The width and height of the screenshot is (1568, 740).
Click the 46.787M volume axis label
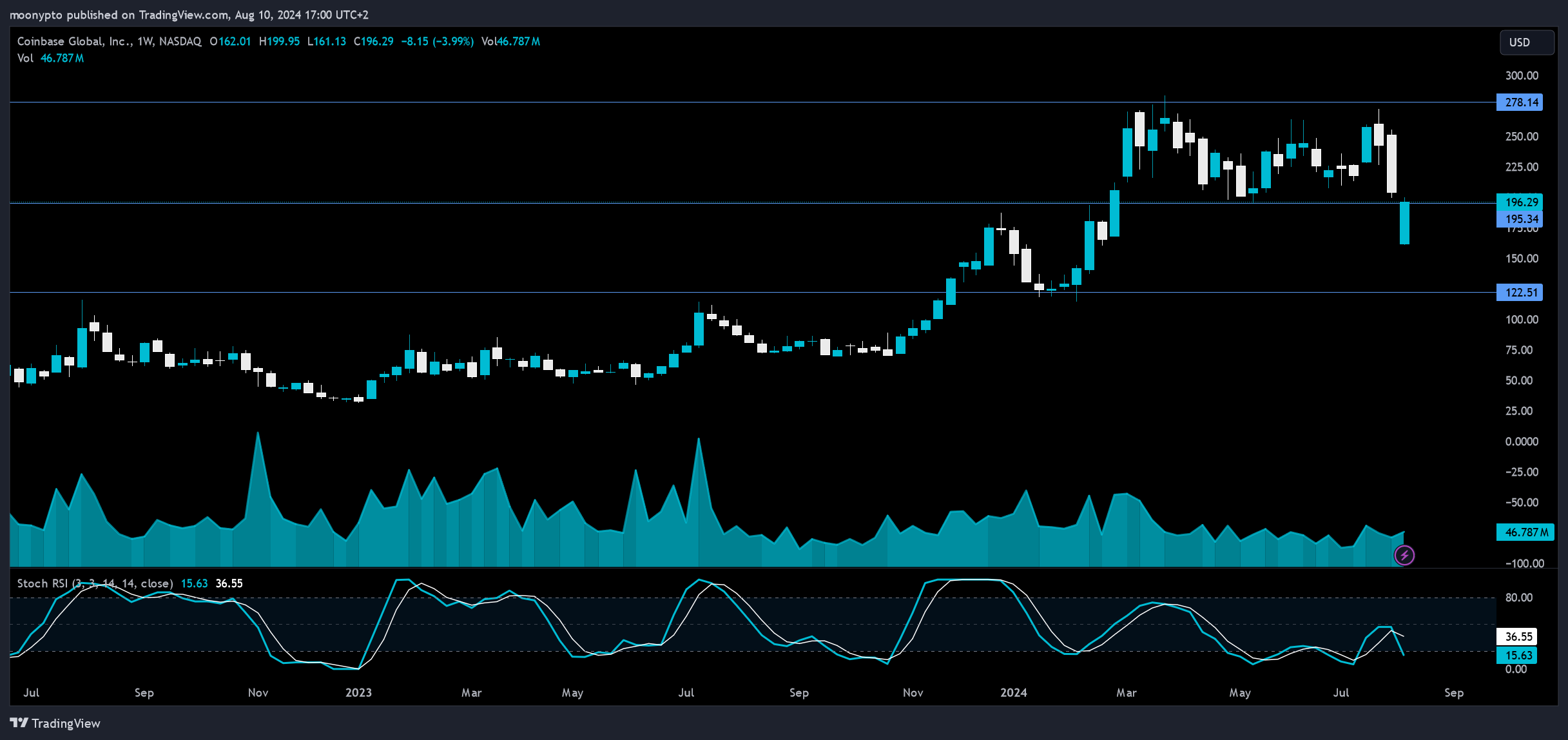pos(1525,532)
